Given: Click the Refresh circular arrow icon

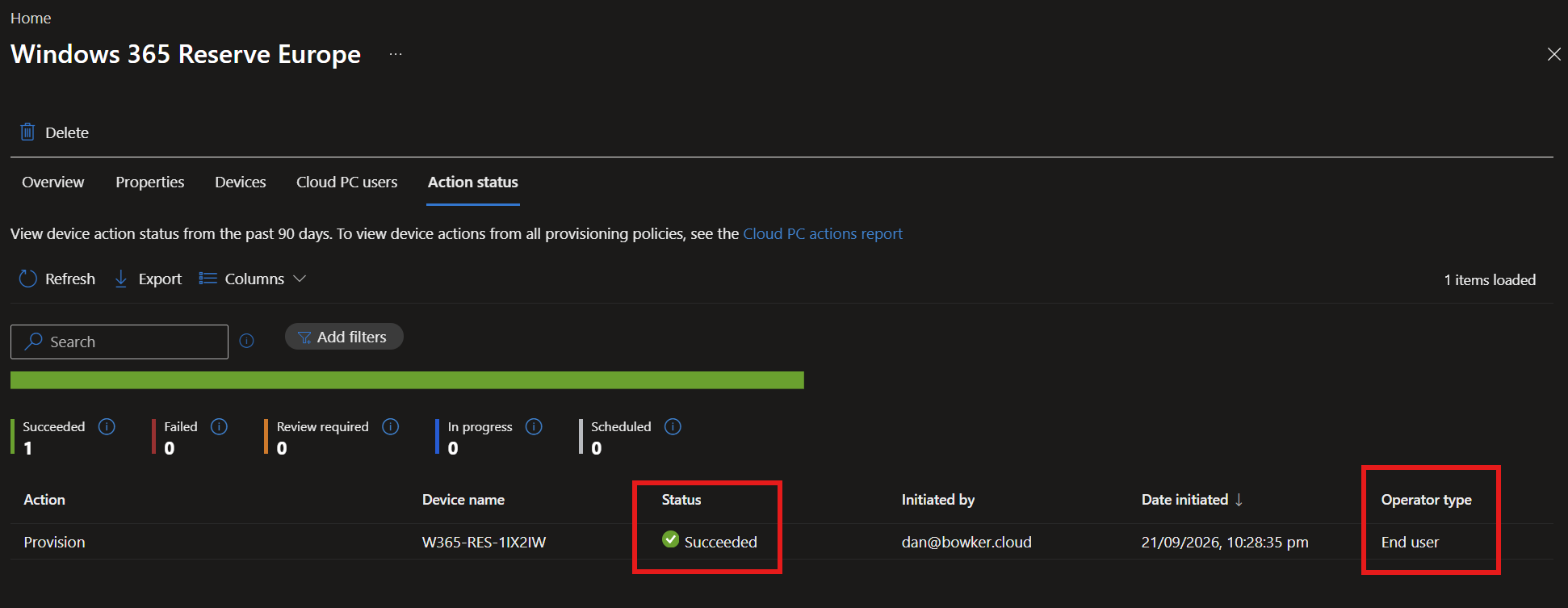Looking at the screenshot, I should pos(27,279).
